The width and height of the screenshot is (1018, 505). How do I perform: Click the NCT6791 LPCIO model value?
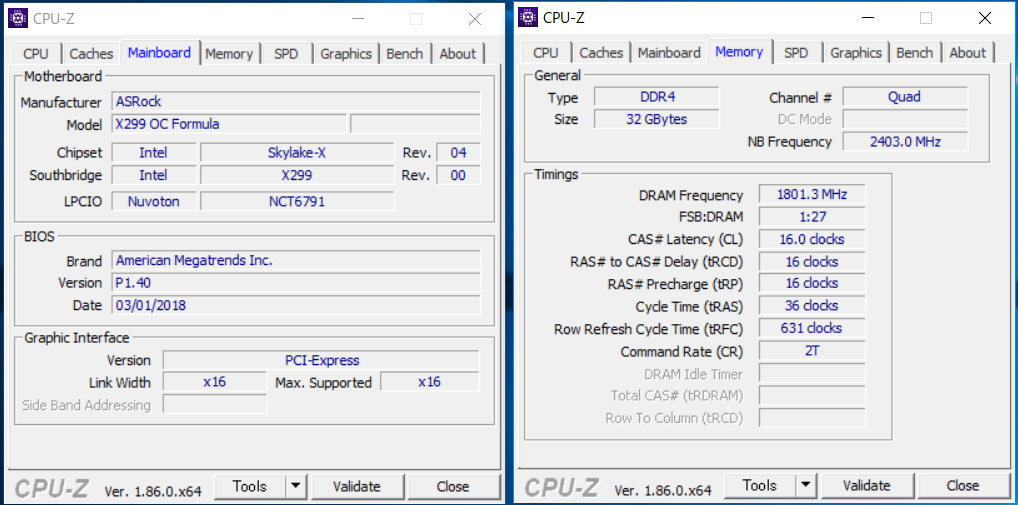click(297, 202)
